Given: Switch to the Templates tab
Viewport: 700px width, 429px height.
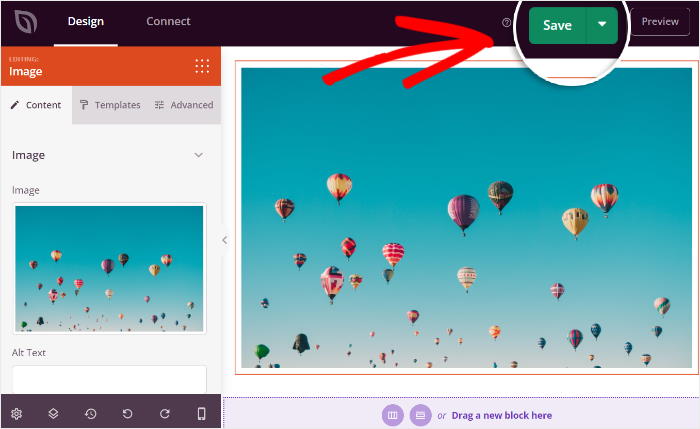Looking at the screenshot, I should [110, 105].
